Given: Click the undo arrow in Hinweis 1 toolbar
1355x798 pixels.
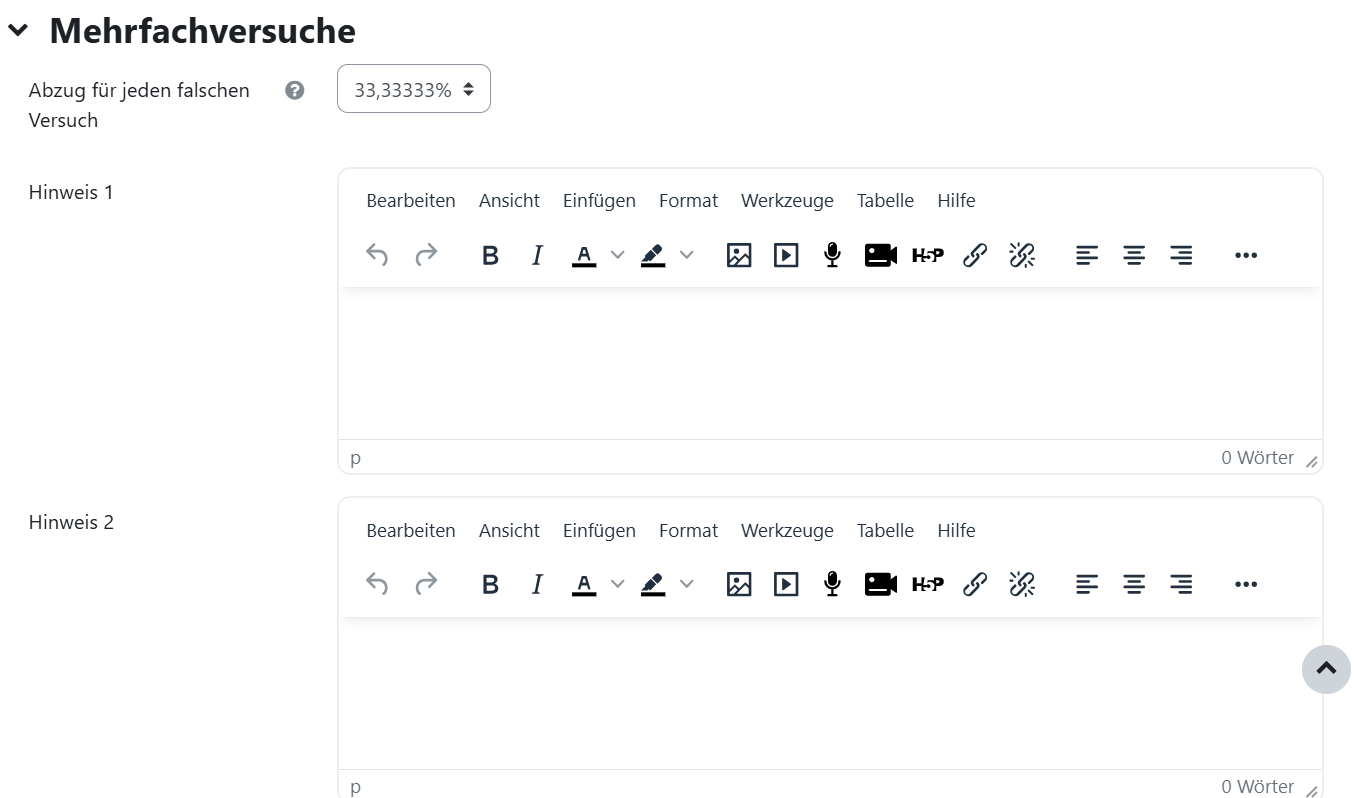Looking at the screenshot, I should (x=377, y=256).
